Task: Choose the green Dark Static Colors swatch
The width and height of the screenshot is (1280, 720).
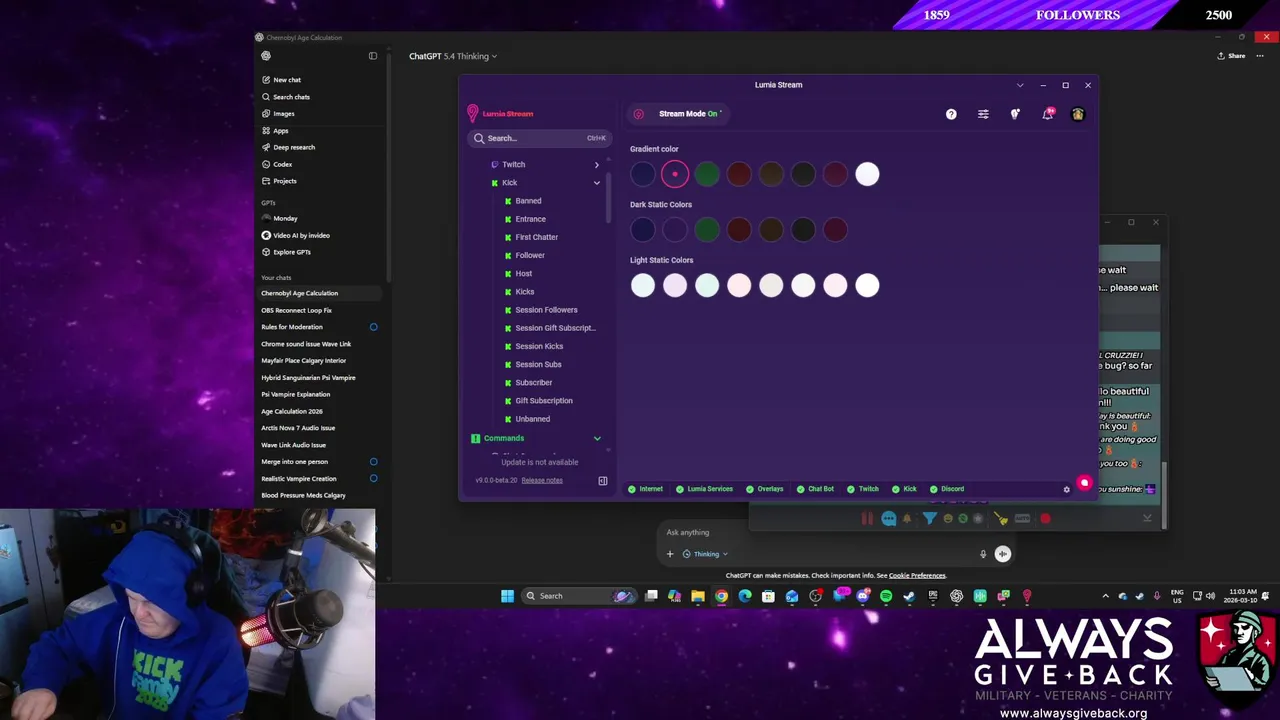Action: pos(707,230)
